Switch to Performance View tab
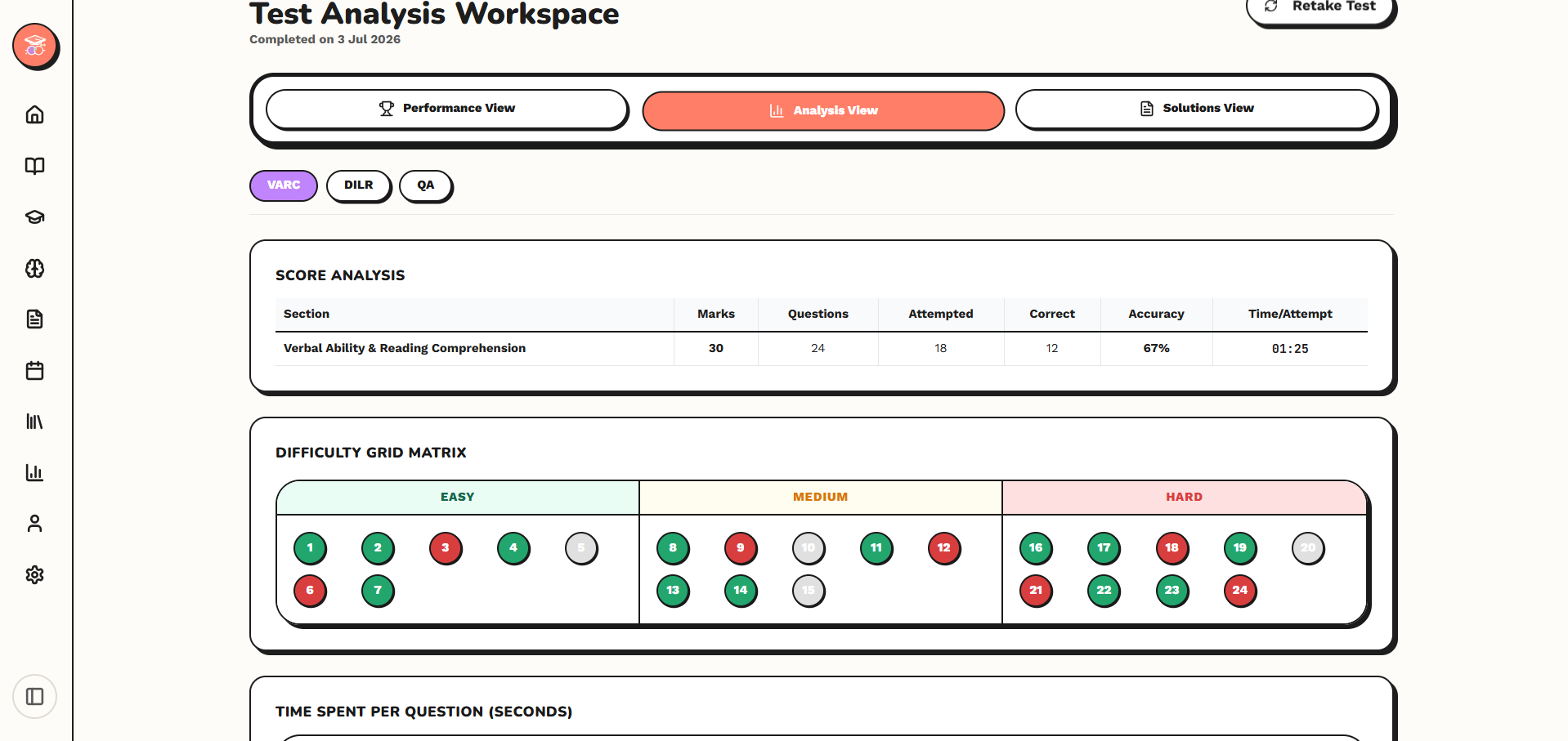Screen dimensions: 1568x741 coord(447,109)
